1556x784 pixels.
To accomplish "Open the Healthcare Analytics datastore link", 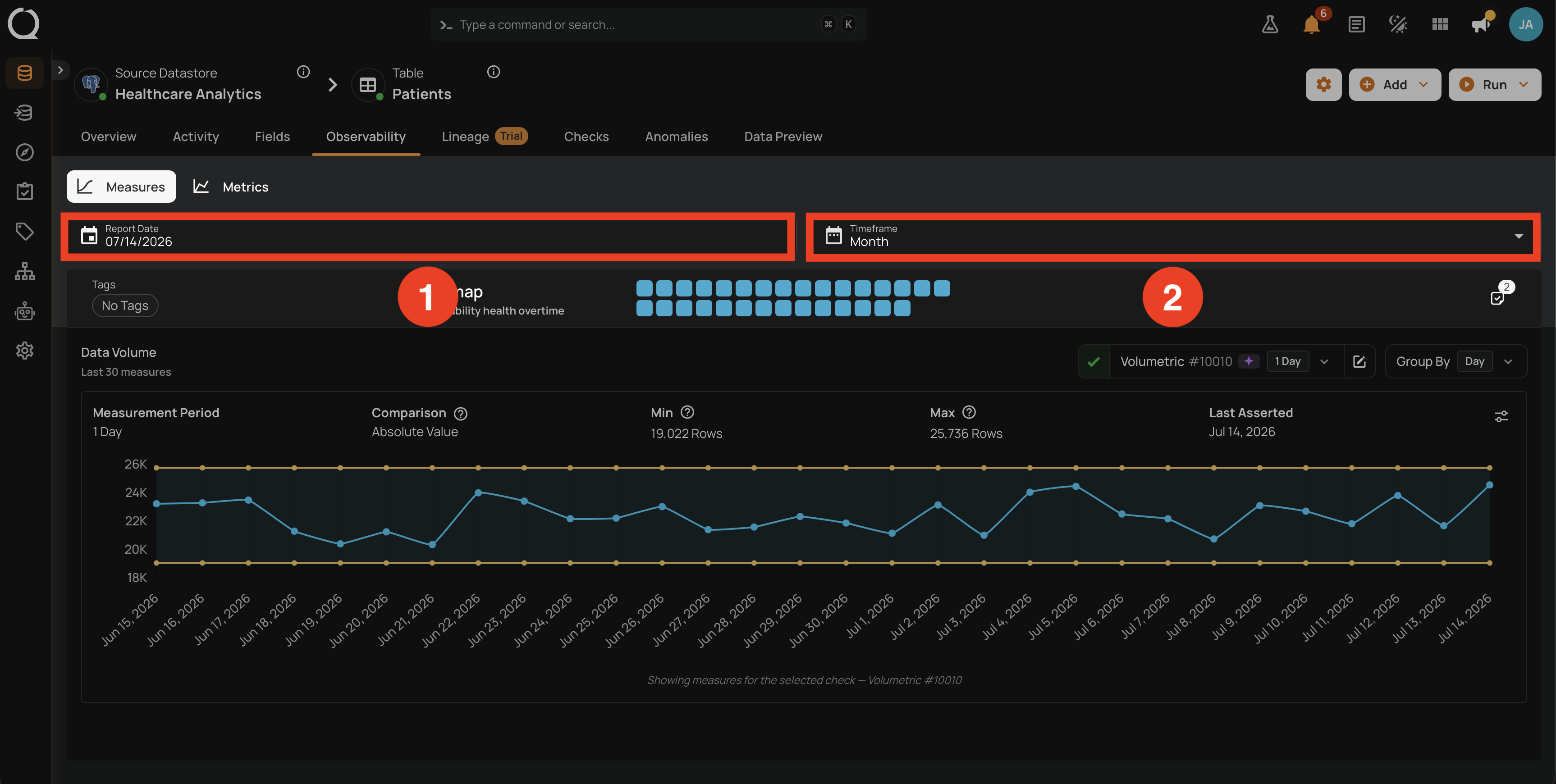I will [188, 94].
